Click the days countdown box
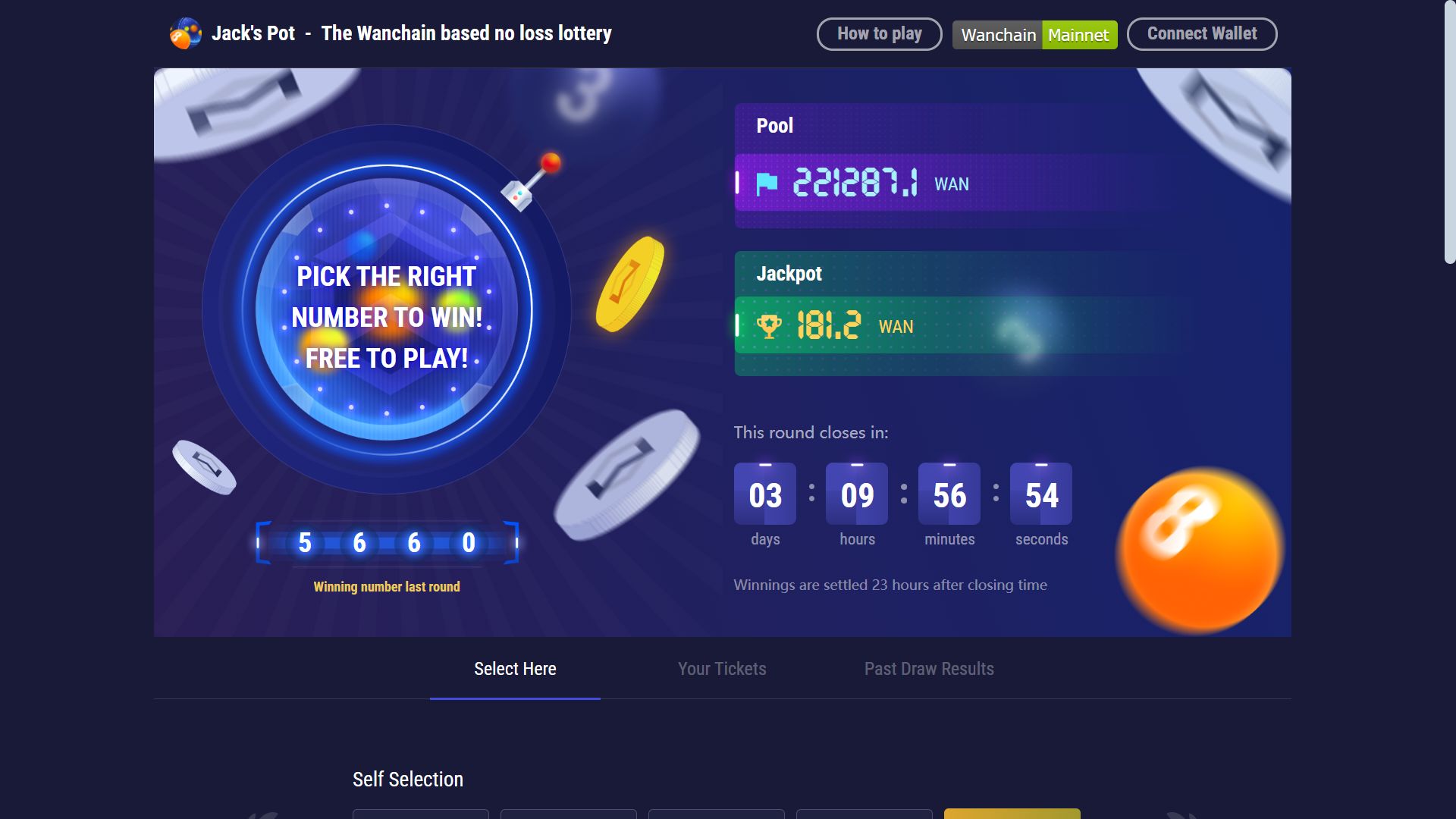 (765, 494)
